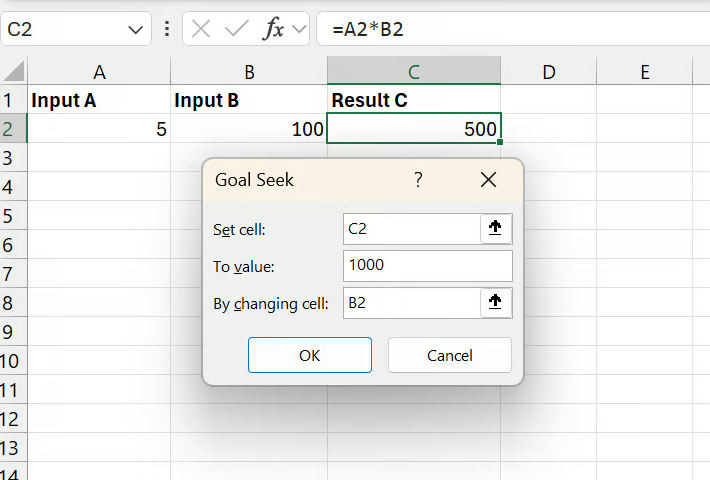Click the Select All corner triangle
This screenshot has width=710, height=480.
pyautogui.click(x=14, y=72)
